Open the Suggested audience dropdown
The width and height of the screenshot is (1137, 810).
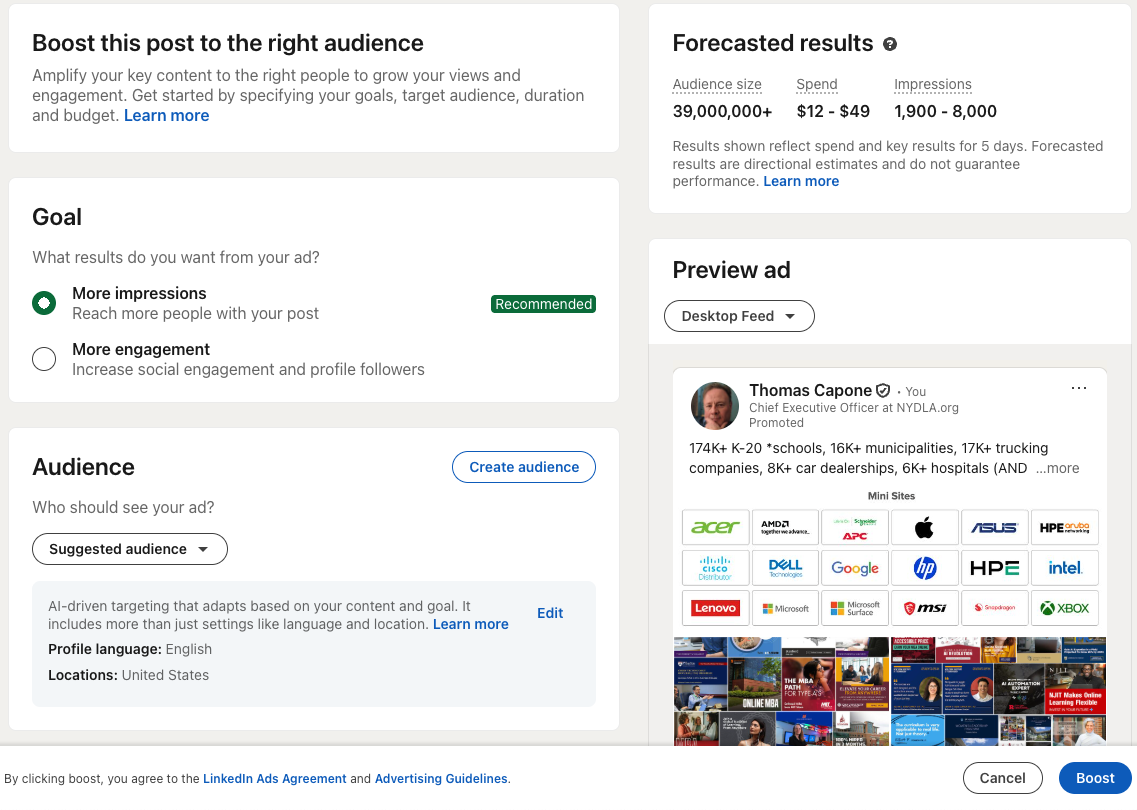tap(130, 549)
